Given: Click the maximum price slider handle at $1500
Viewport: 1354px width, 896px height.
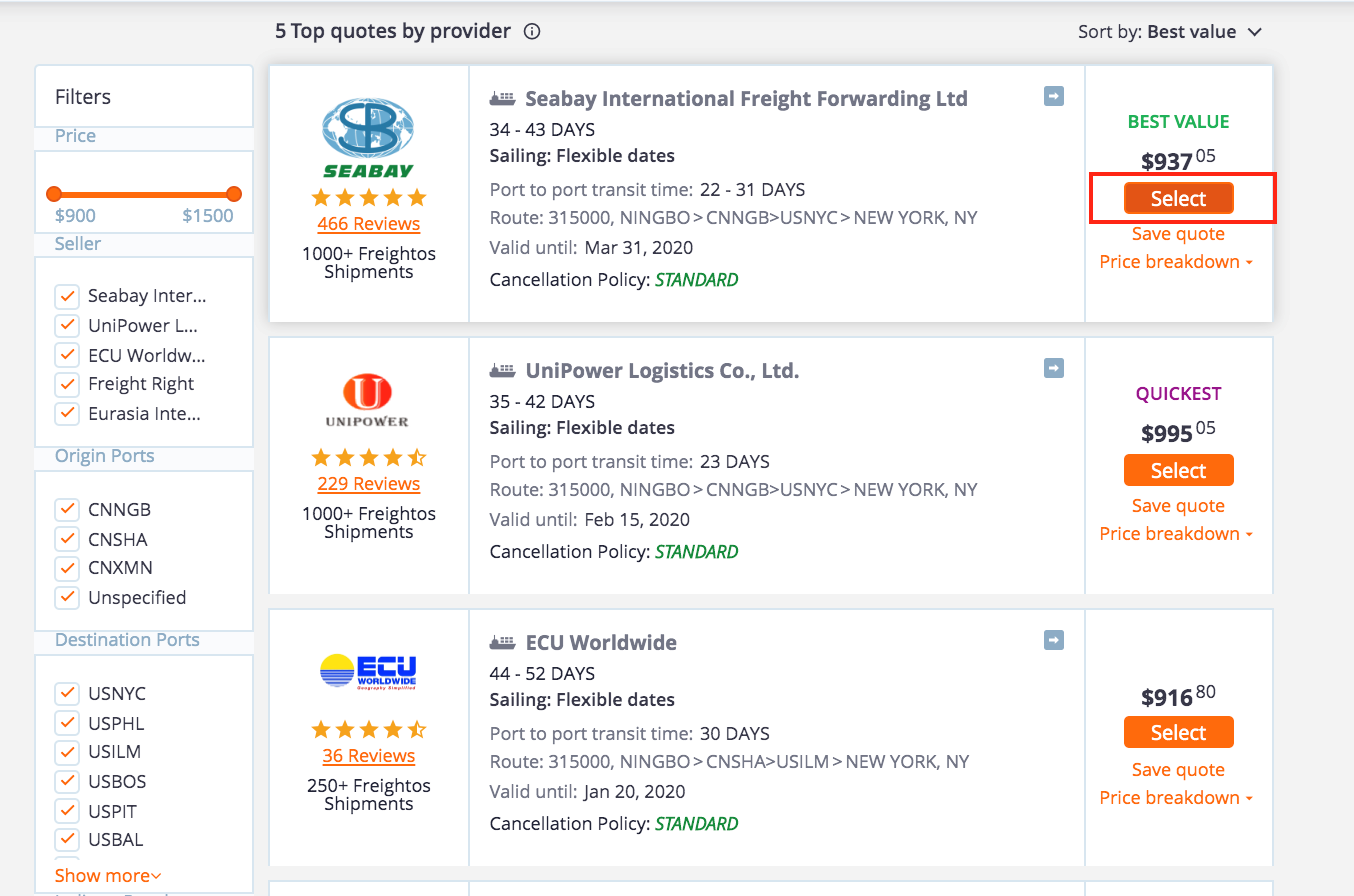Looking at the screenshot, I should (234, 194).
